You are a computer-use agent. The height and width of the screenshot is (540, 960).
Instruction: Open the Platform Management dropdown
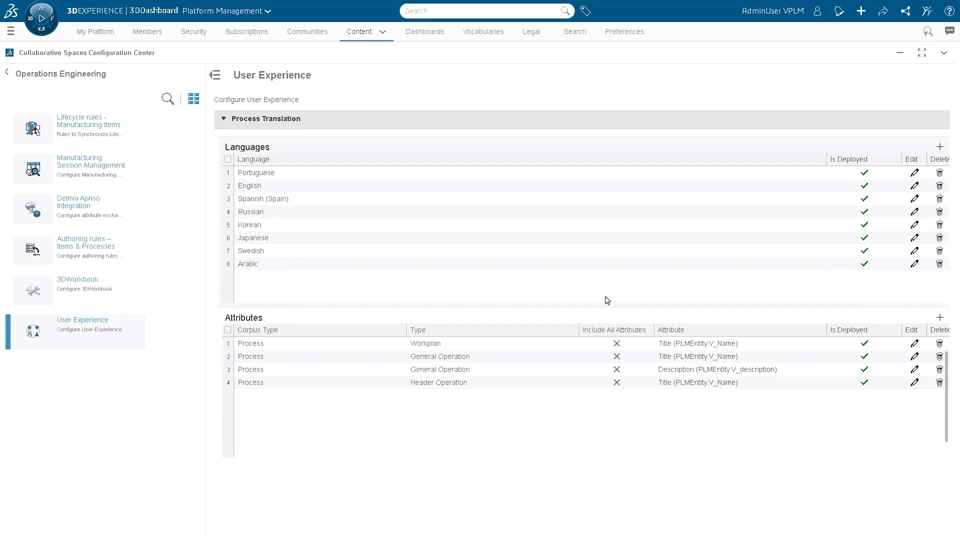click(x=227, y=11)
